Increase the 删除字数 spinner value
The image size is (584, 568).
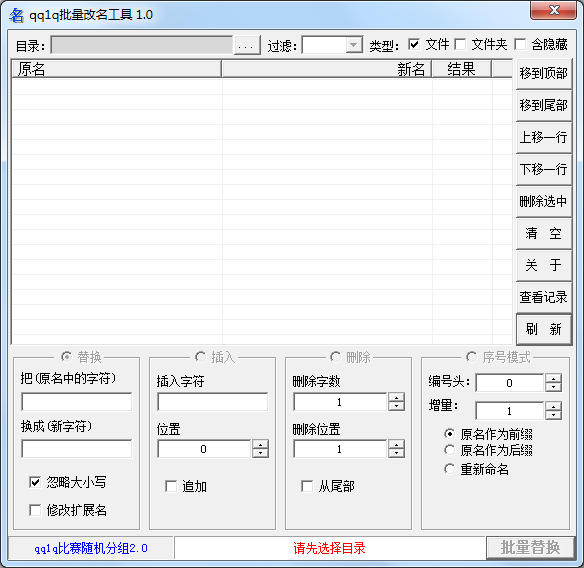point(396,398)
